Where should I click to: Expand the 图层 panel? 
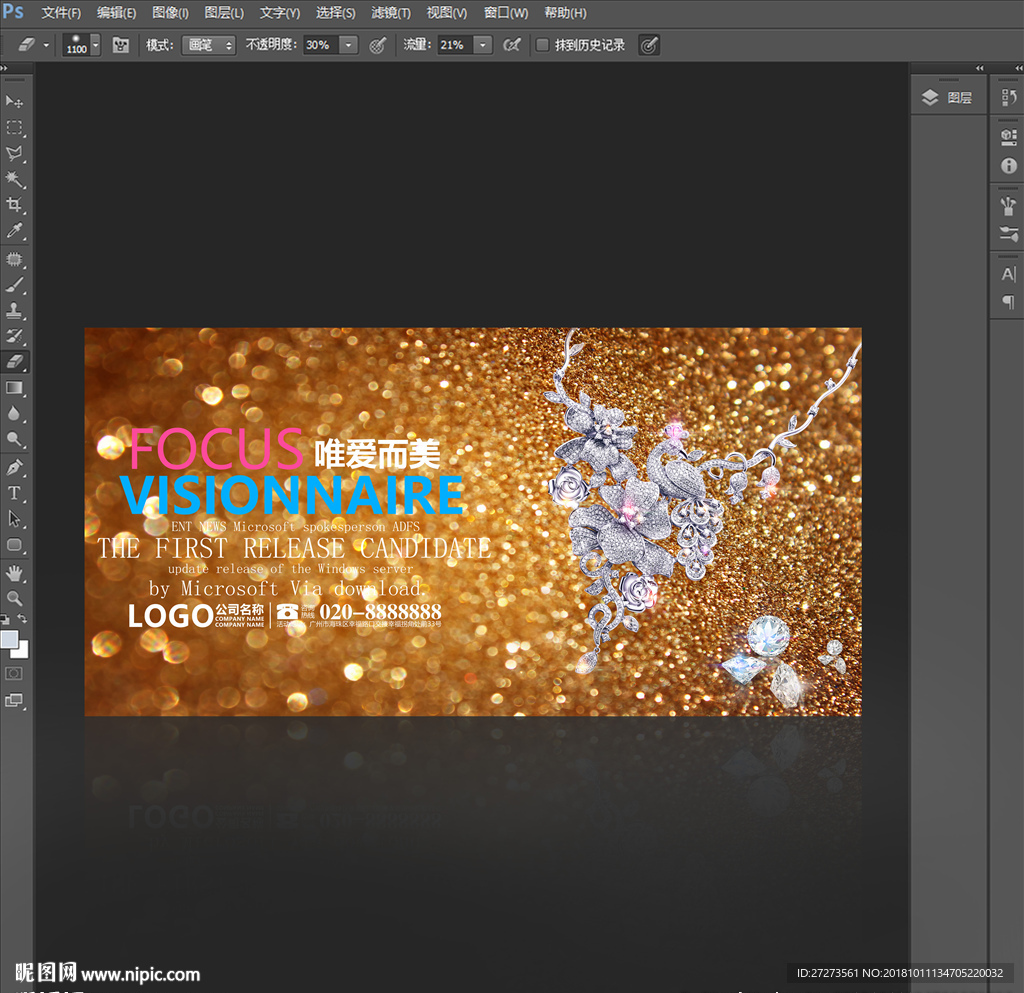click(948, 97)
